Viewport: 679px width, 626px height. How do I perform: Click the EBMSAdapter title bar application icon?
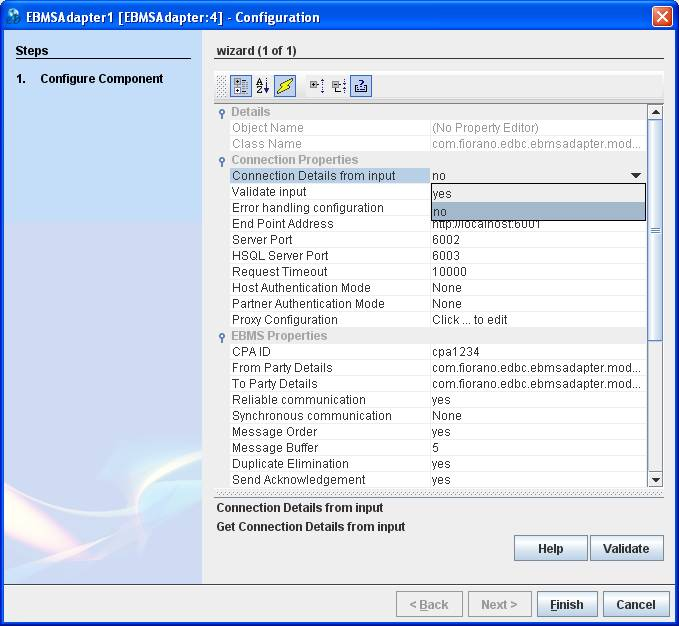tap(14, 16)
